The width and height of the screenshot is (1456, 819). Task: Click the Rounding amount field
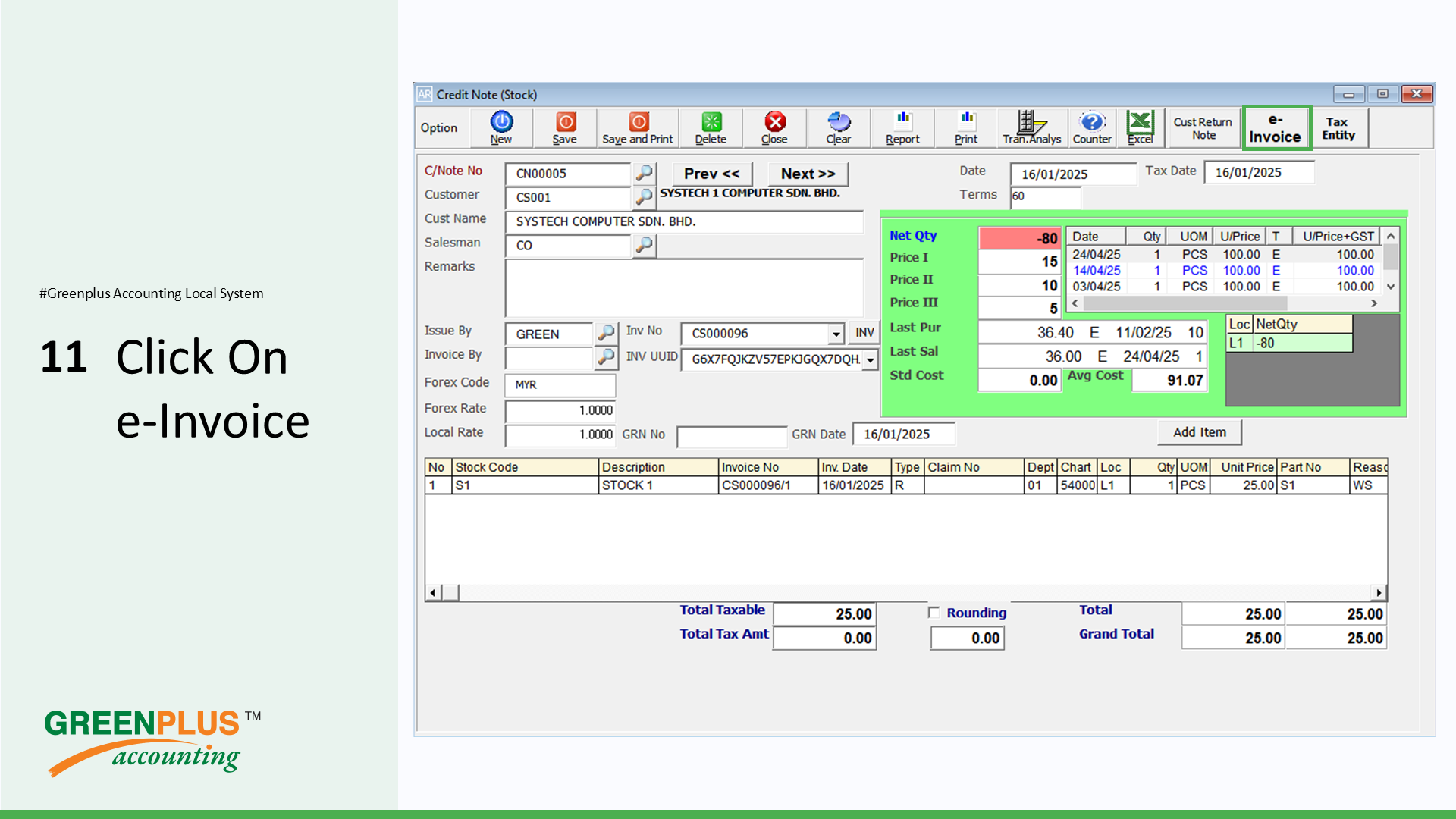point(968,639)
